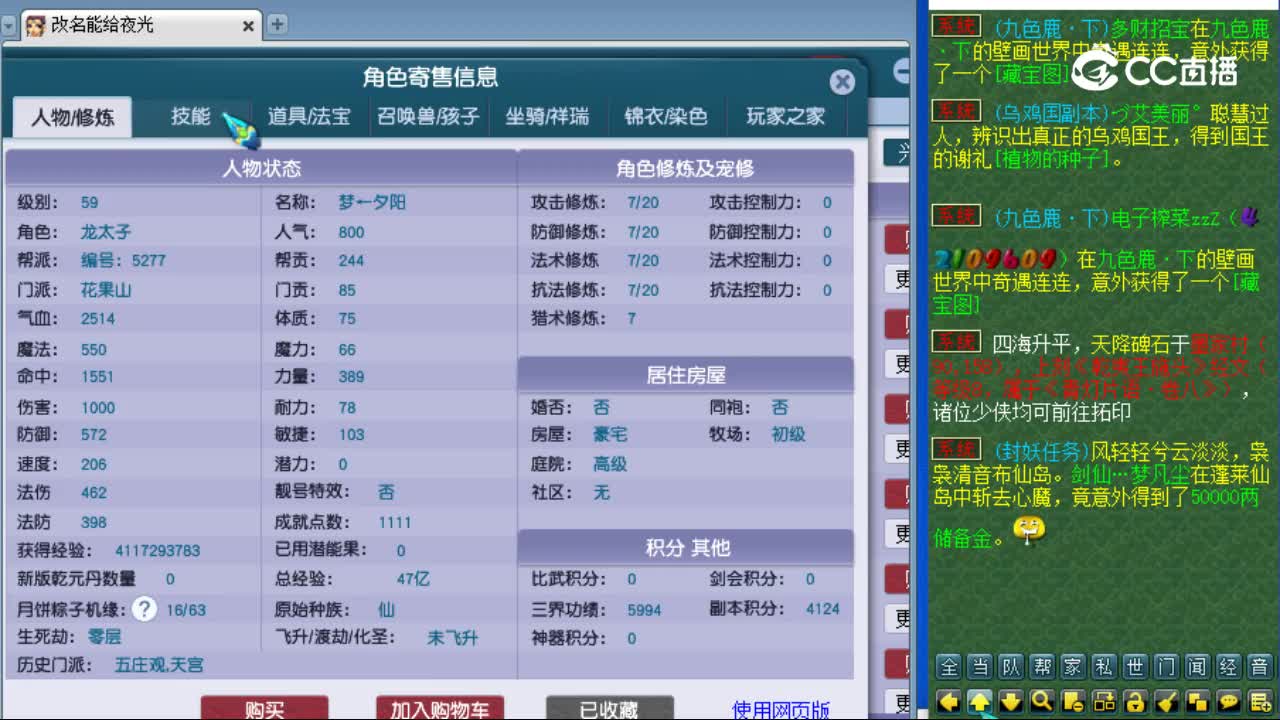Select the 队 team chat channel

tap(1011, 667)
